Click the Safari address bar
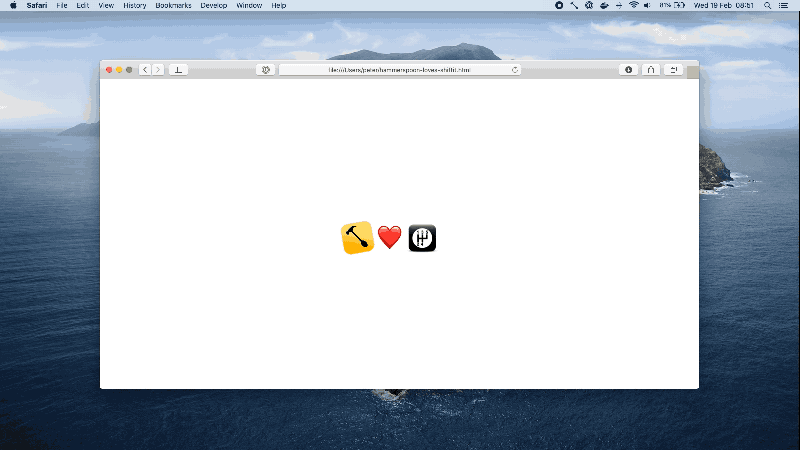800x450 pixels. 399,70
